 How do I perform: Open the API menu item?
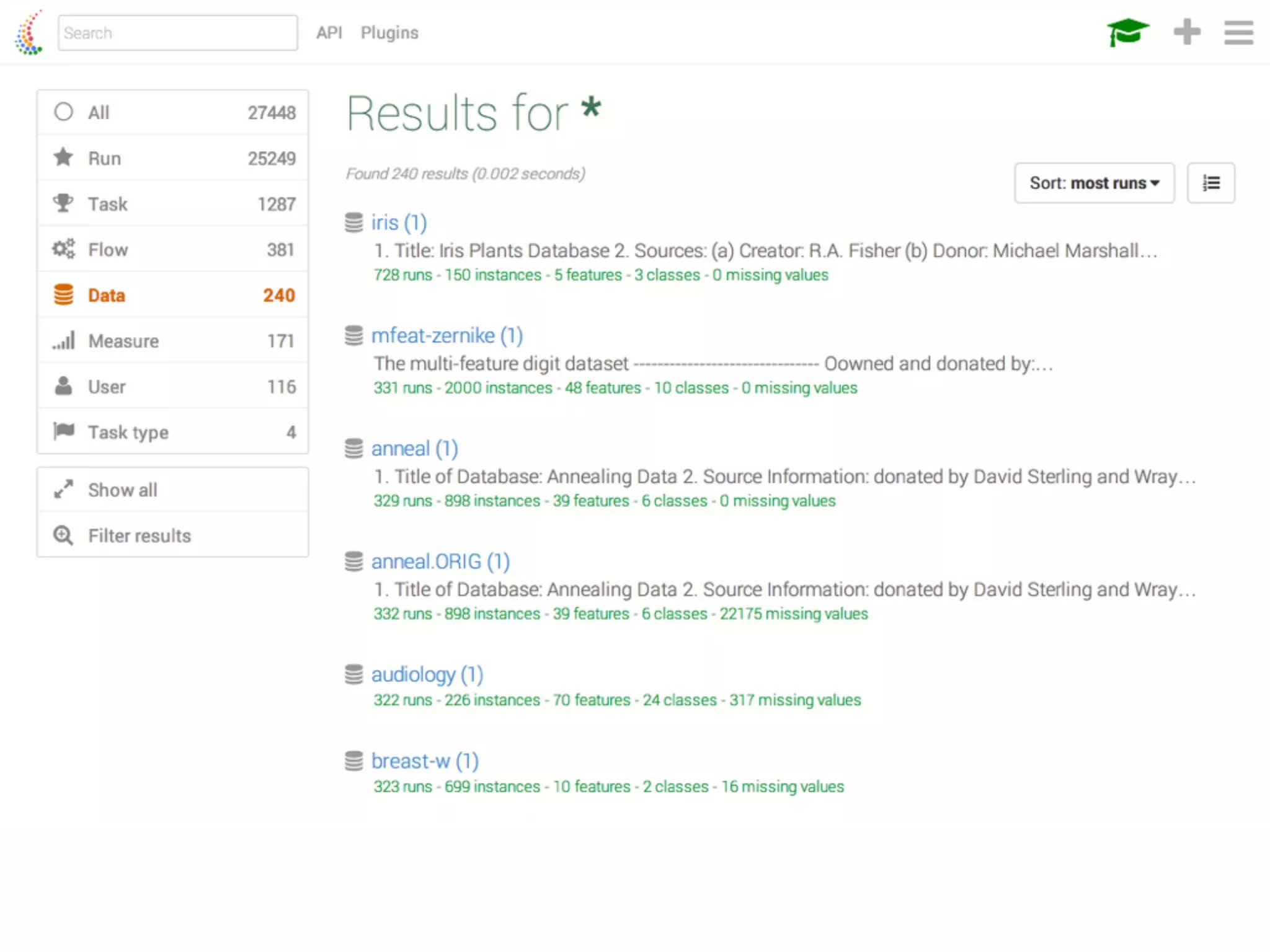pos(329,33)
